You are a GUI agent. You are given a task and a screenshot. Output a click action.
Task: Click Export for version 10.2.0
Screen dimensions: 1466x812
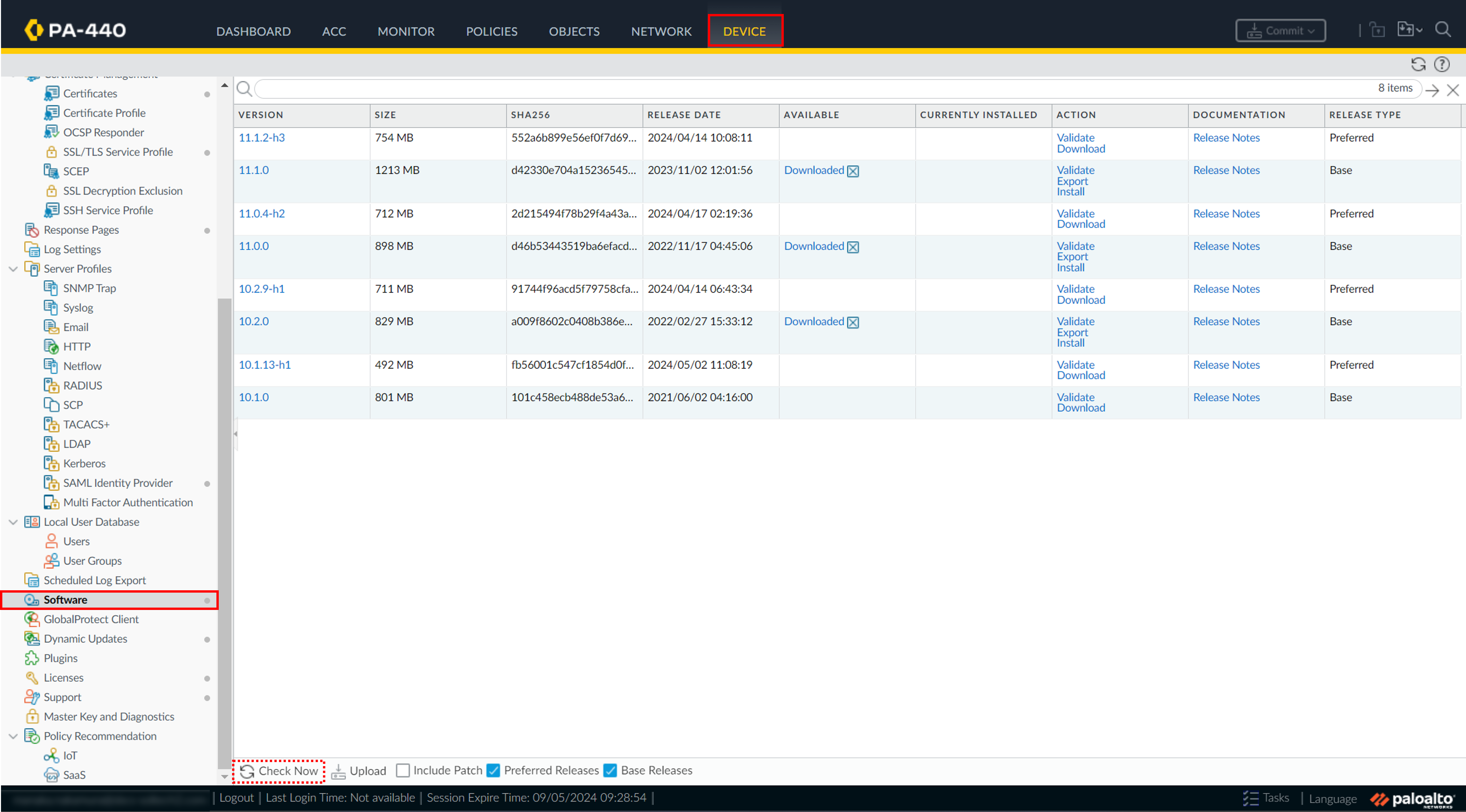[x=1072, y=332]
